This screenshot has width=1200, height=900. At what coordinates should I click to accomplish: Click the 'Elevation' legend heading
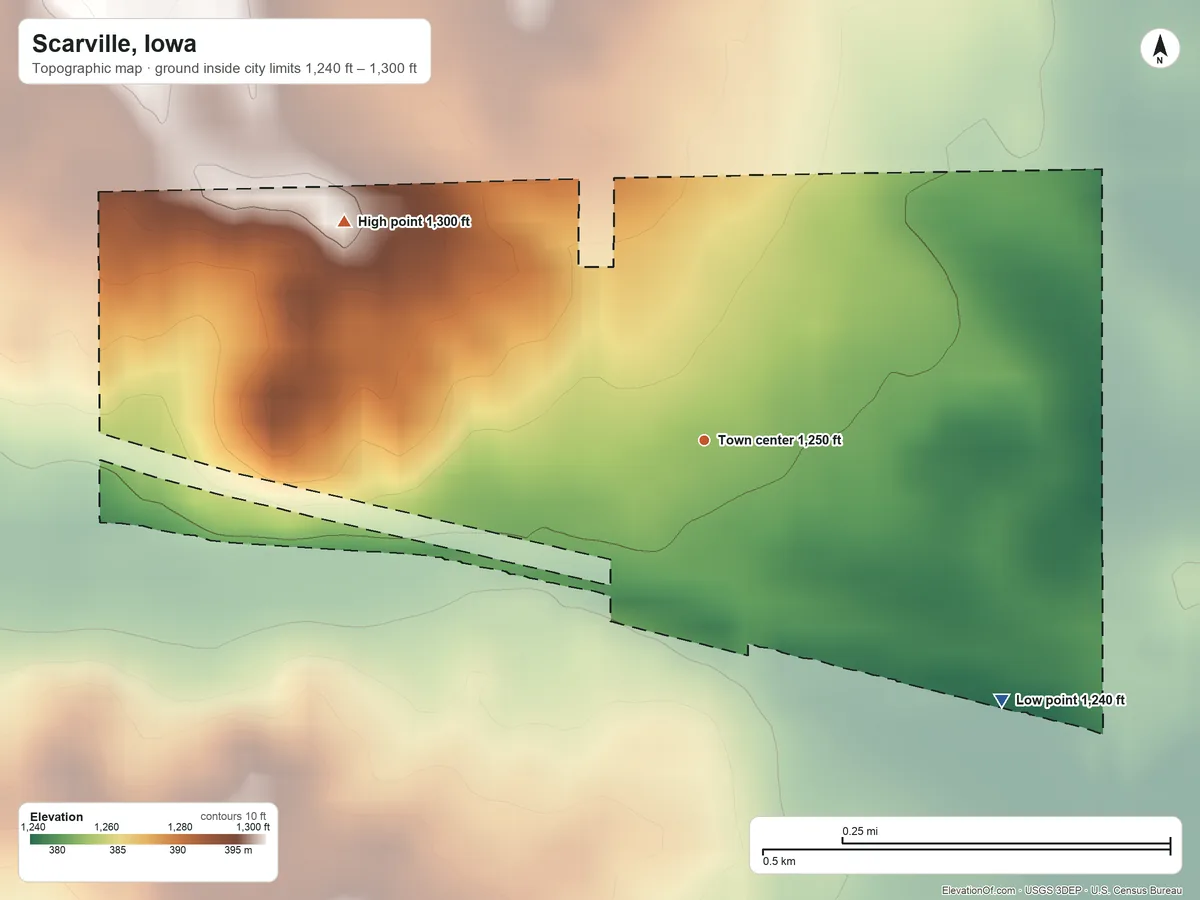click(57, 817)
